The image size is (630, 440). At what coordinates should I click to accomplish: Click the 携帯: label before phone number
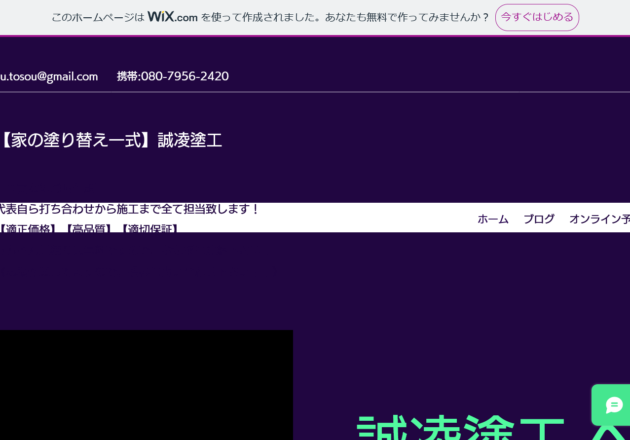click(128, 76)
